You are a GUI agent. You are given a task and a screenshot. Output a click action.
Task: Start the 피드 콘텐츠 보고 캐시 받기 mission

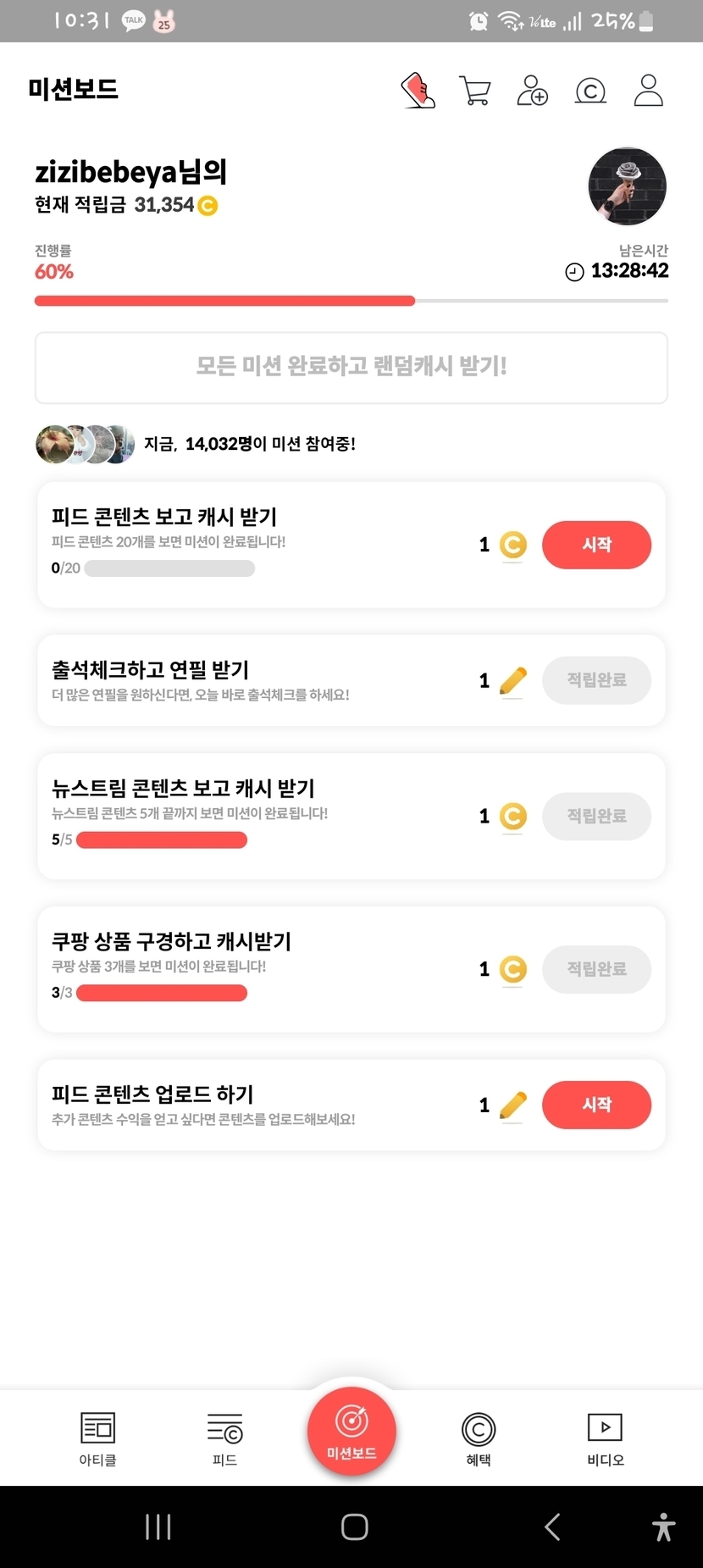coord(596,545)
